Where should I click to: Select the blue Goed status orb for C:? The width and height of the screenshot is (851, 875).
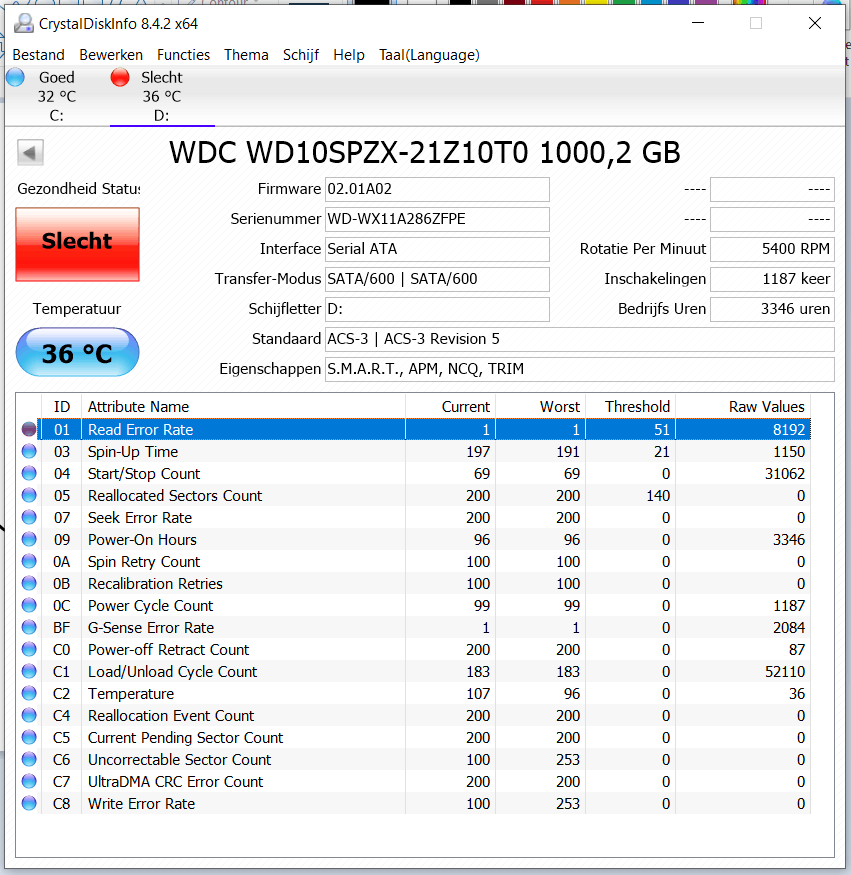[x=16, y=77]
